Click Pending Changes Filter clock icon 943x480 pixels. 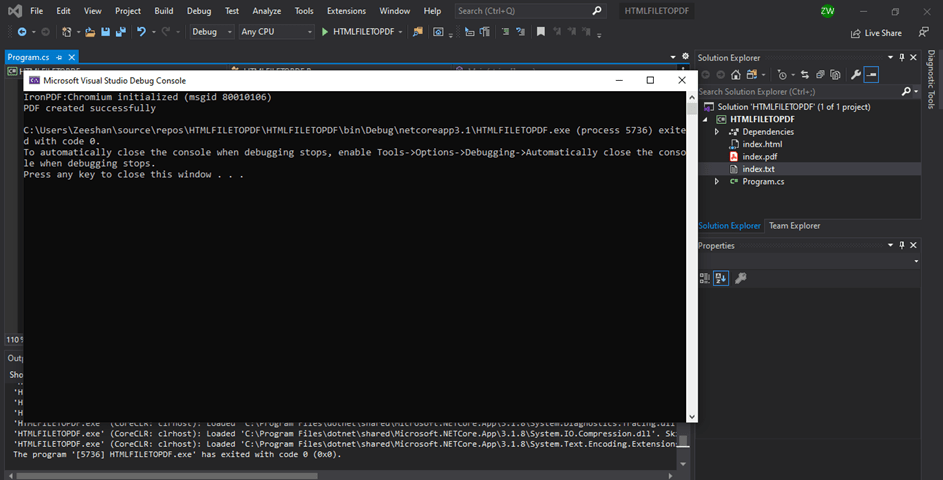(x=782, y=75)
